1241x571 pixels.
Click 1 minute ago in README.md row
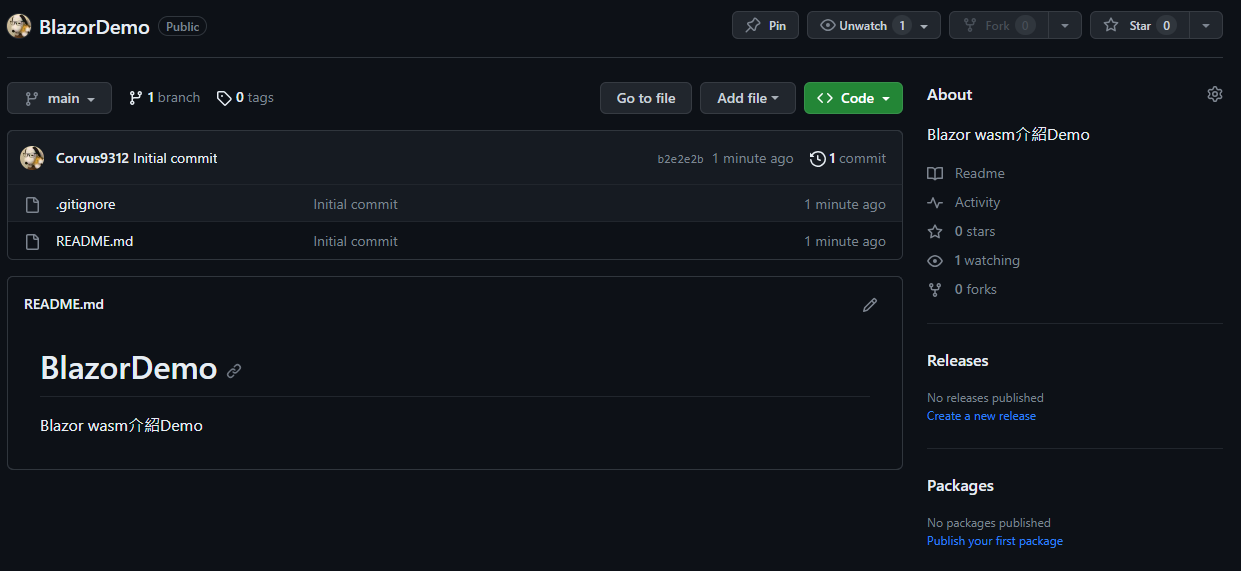845,241
